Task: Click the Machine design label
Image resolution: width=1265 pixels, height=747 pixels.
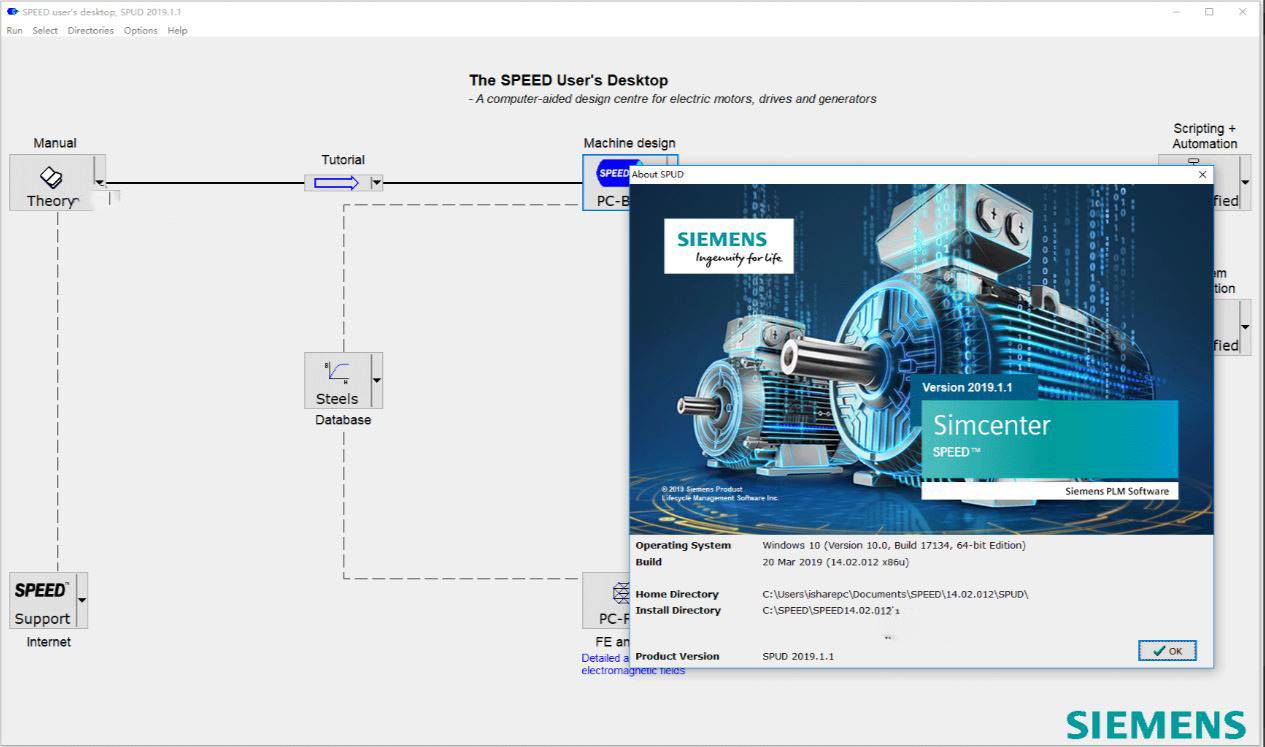Action: pyautogui.click(x=629, y=143)
